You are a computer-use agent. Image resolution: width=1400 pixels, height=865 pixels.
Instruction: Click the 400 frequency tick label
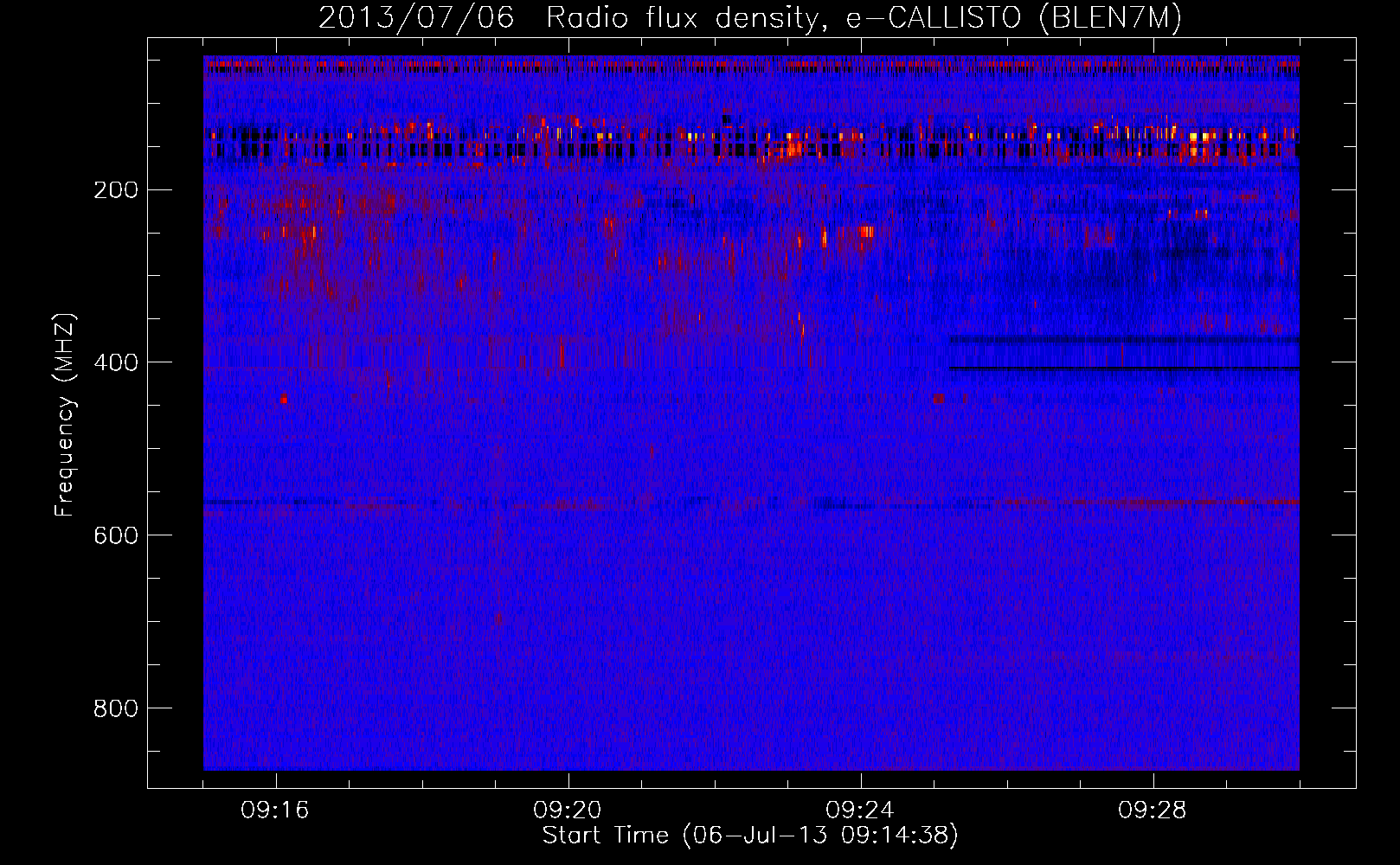pyautogui.click(x=115, y=362)
